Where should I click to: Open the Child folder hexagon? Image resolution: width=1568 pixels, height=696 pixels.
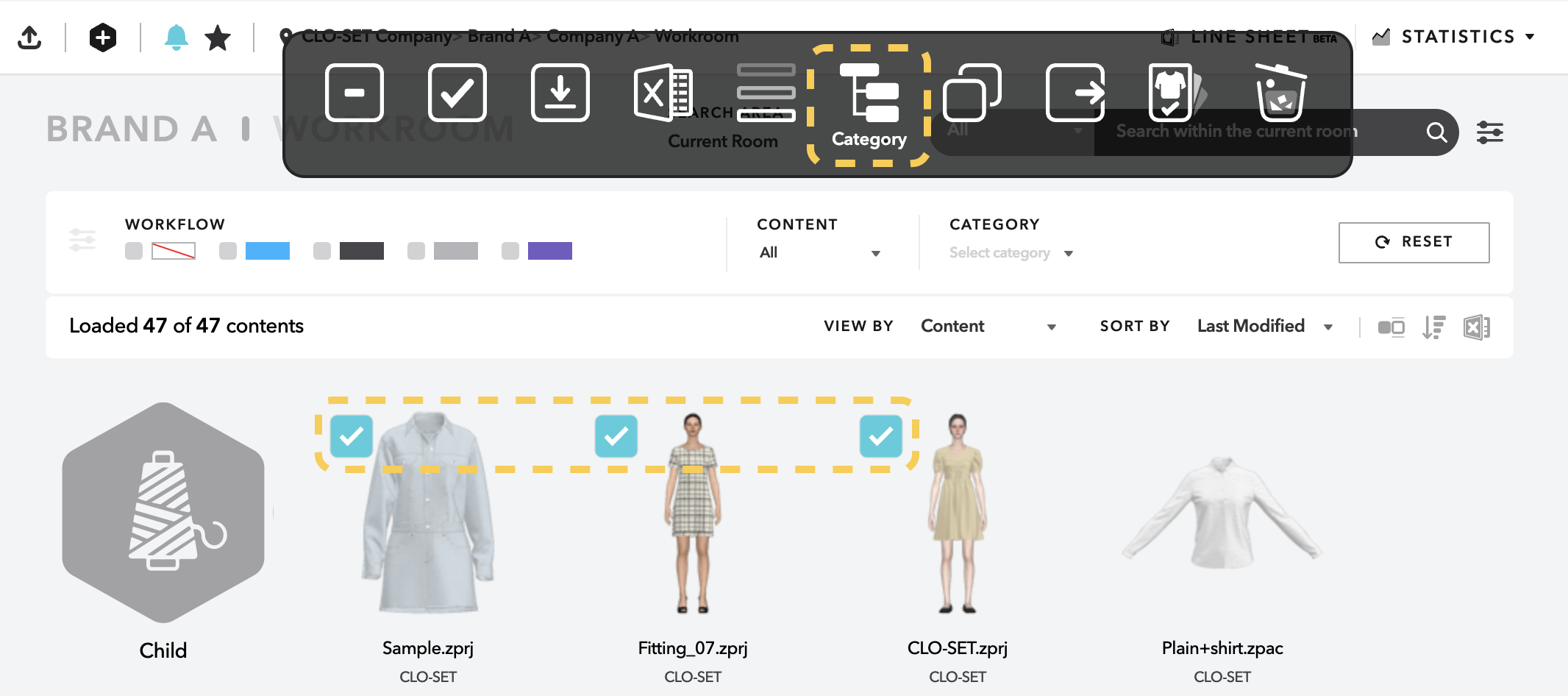(x=163, y=513)
